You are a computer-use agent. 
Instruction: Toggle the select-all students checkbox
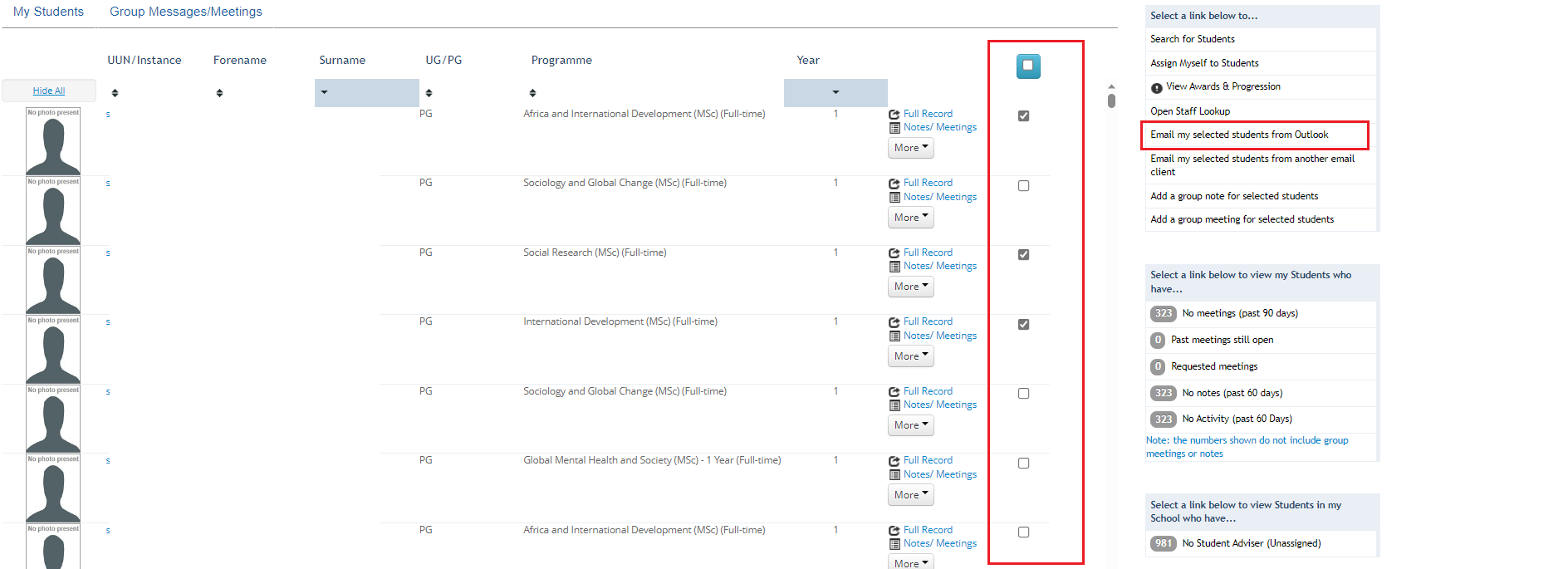coord(1028,66)
